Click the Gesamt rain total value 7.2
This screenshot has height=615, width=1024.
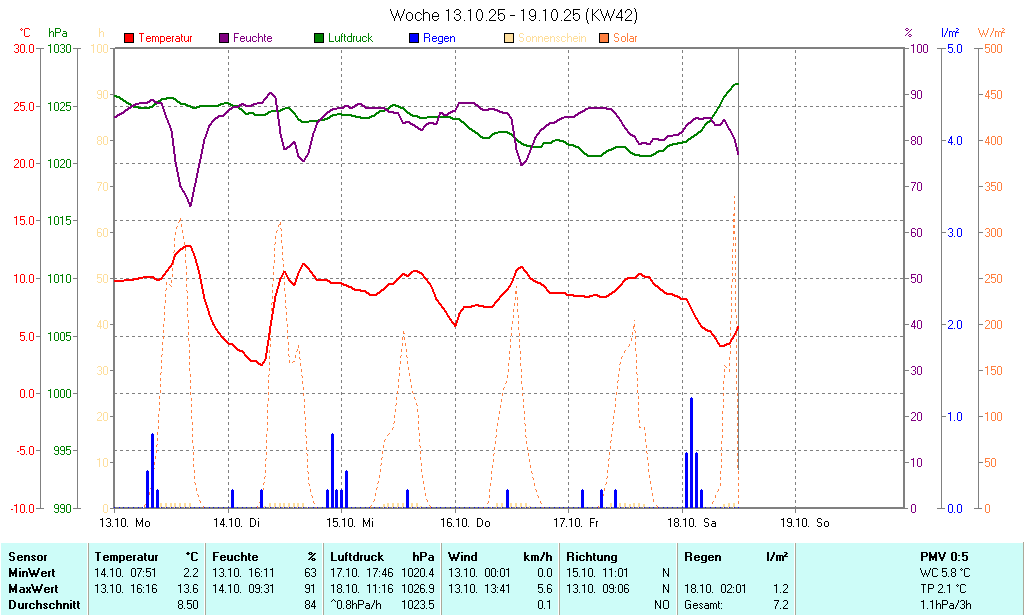(780, 604)
